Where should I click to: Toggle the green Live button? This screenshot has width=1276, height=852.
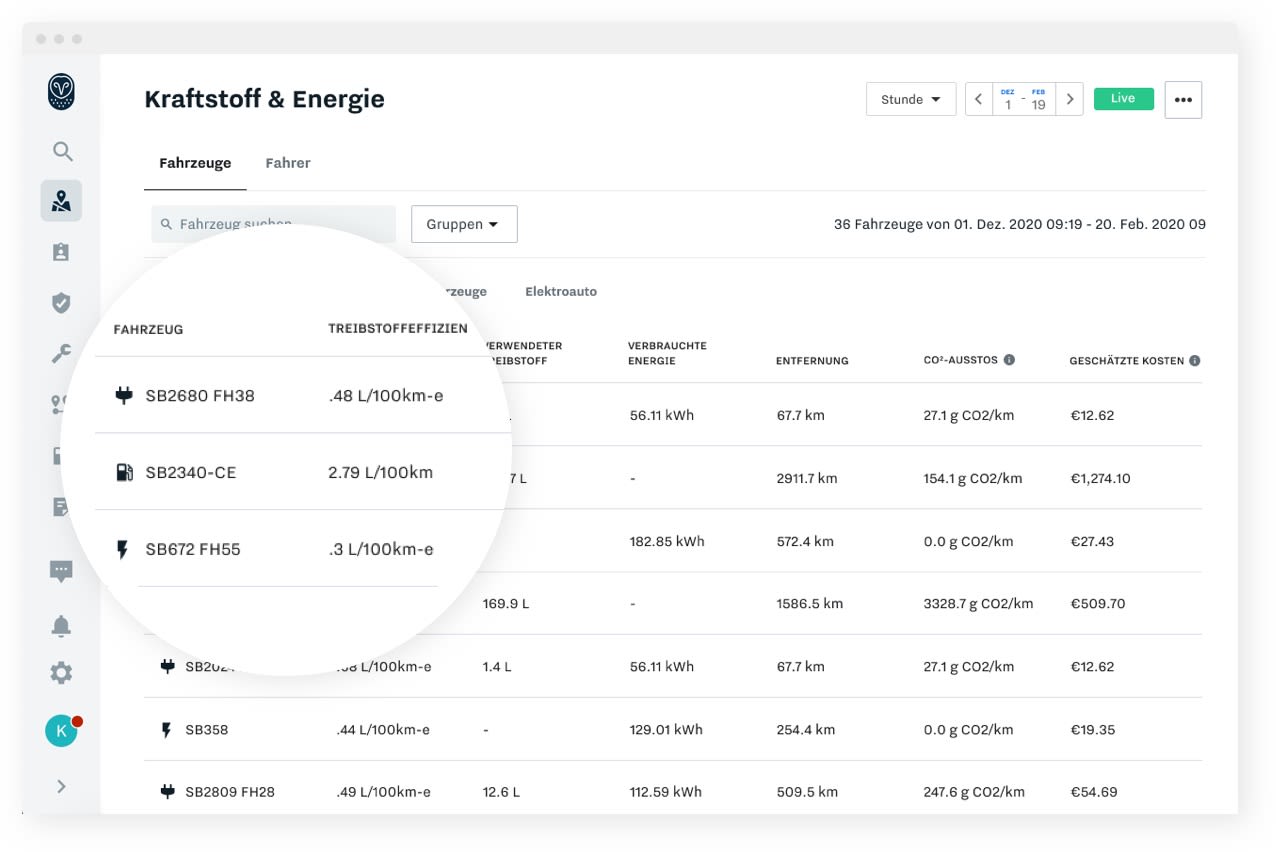point(1124,99)
